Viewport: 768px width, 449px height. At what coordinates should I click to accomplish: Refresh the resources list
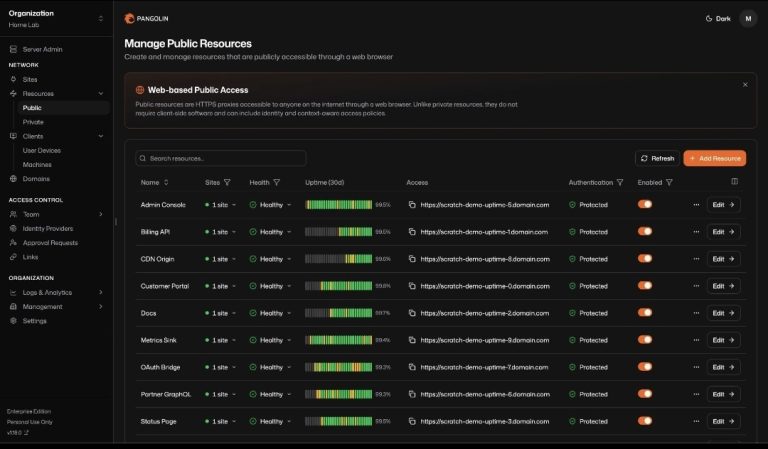[657, 158]
